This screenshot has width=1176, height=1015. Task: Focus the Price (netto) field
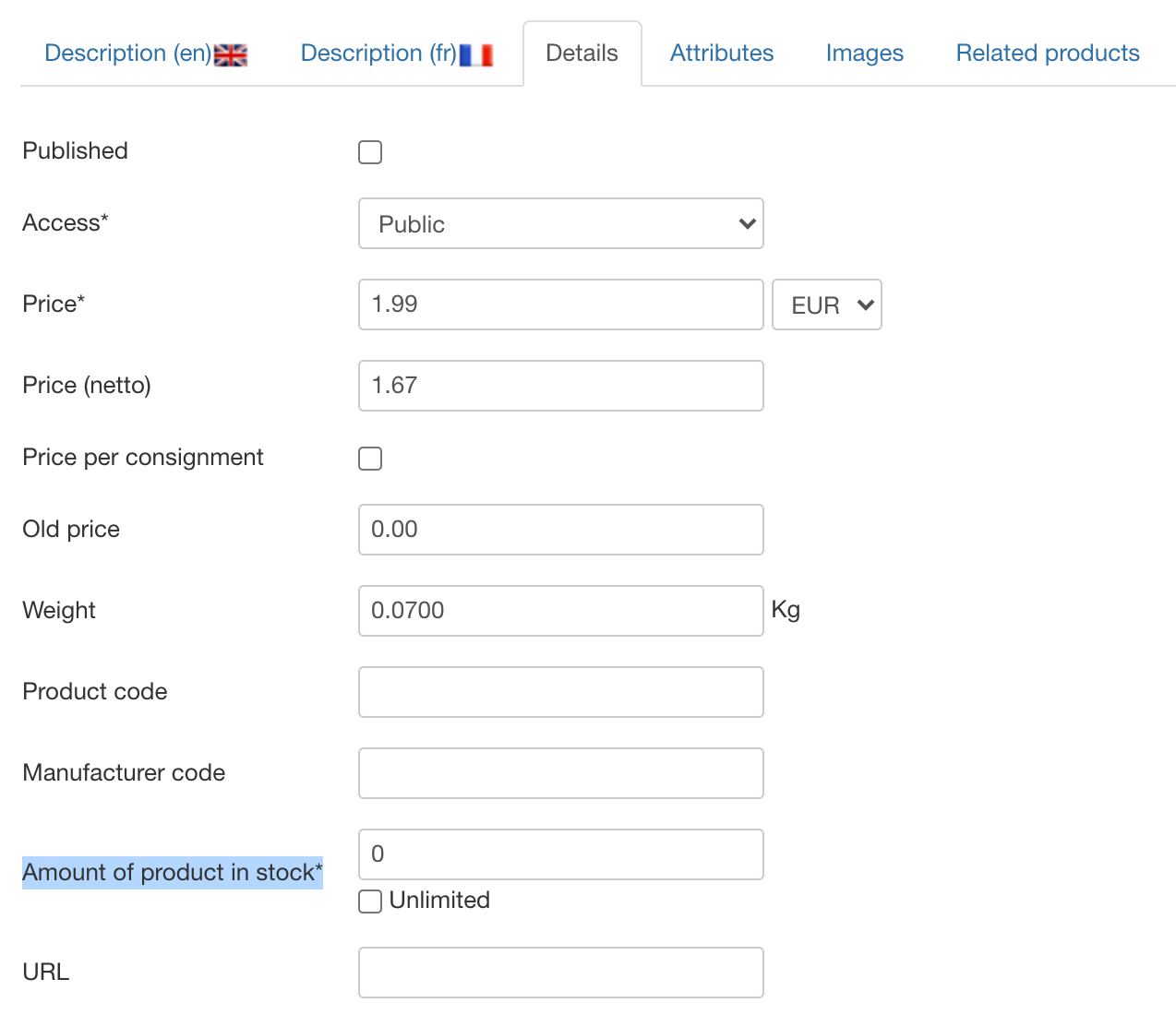coord(560,386)
